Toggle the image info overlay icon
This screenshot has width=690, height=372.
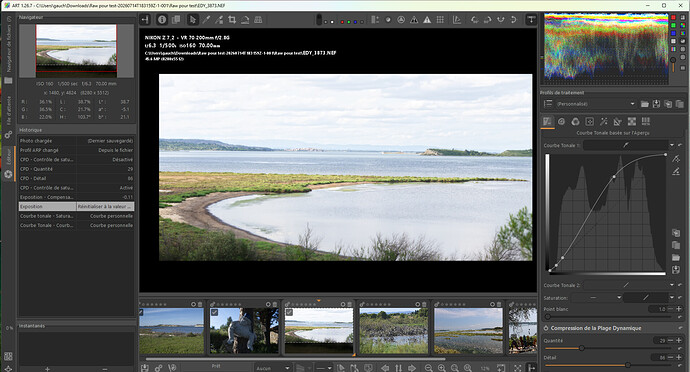coord(162,19)
